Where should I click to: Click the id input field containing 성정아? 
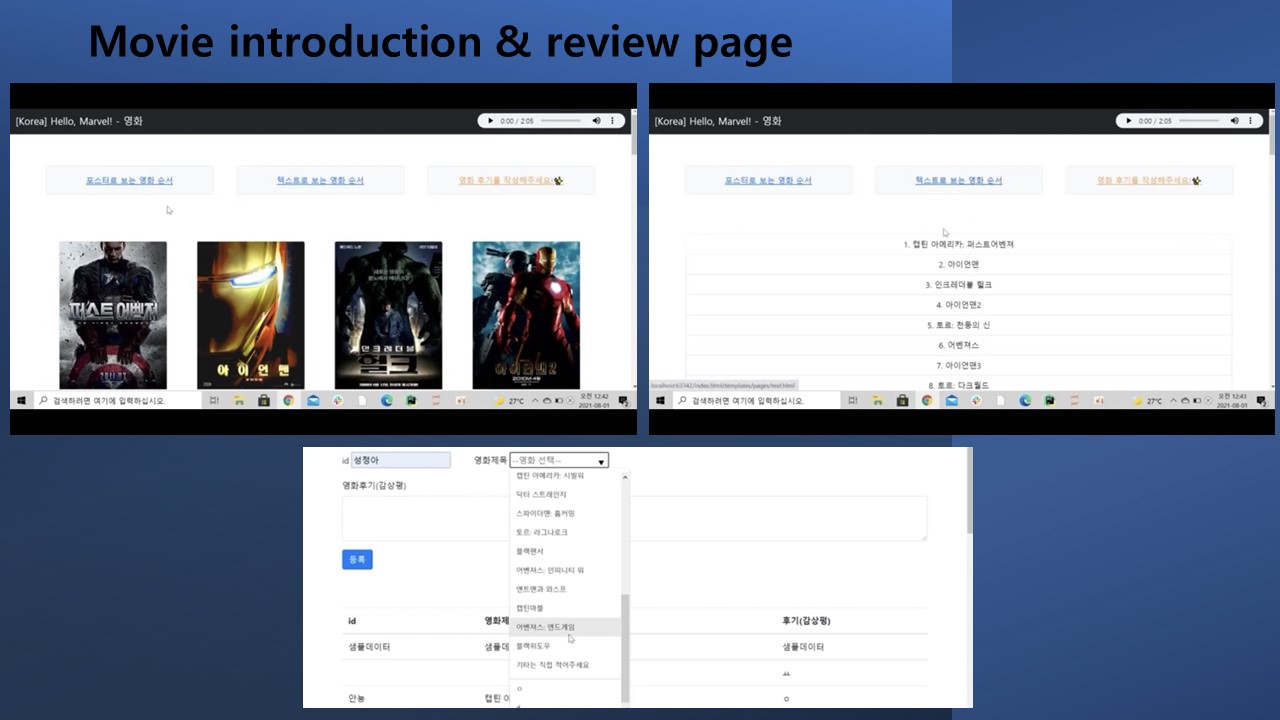[x=400, y=460]
